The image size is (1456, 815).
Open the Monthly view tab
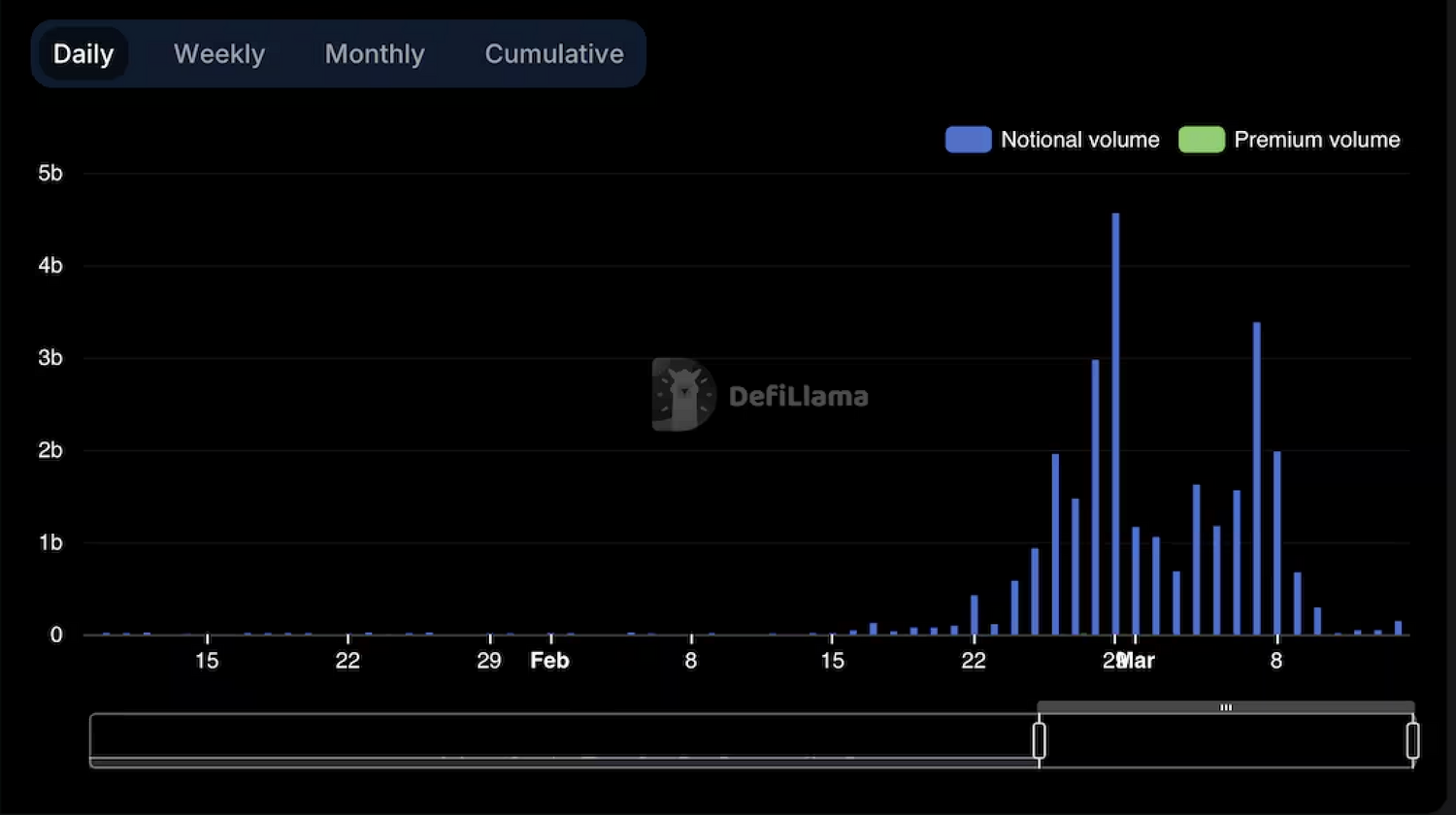pyautogui.click(x=375, y=54)
